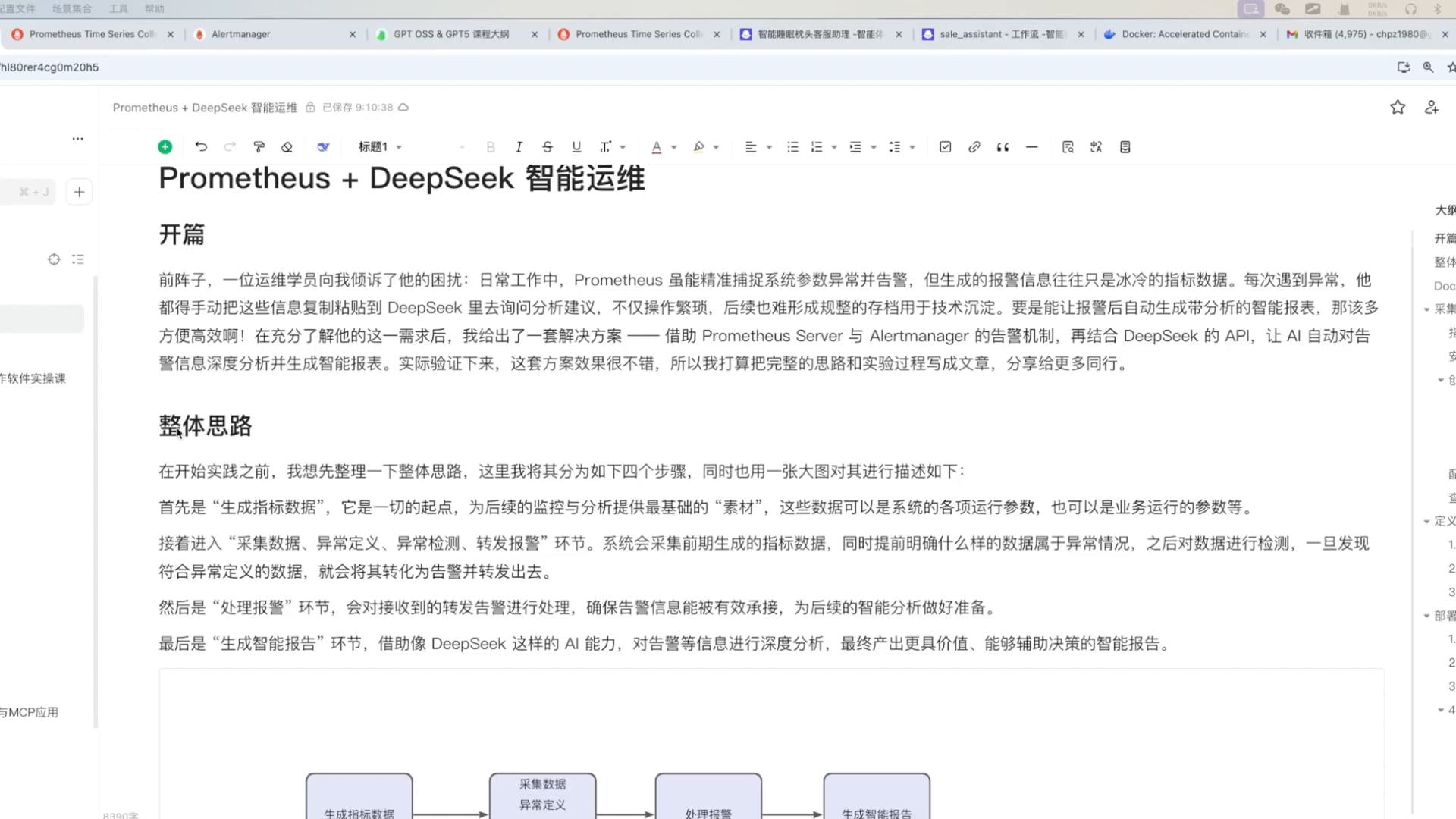Open the translate tool in the toolbar
The width and height of the screenshot is (1456, 819).
point(1096,146)
